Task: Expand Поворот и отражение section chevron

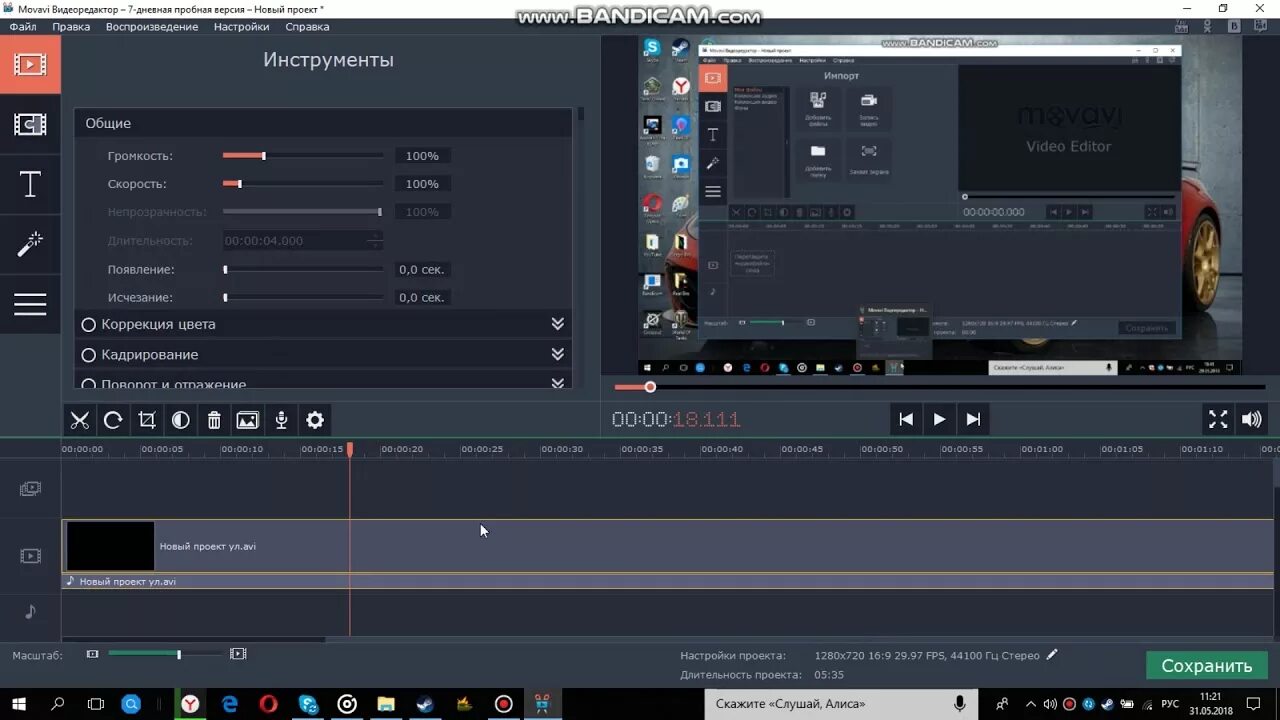Action: tap(558, 383)
